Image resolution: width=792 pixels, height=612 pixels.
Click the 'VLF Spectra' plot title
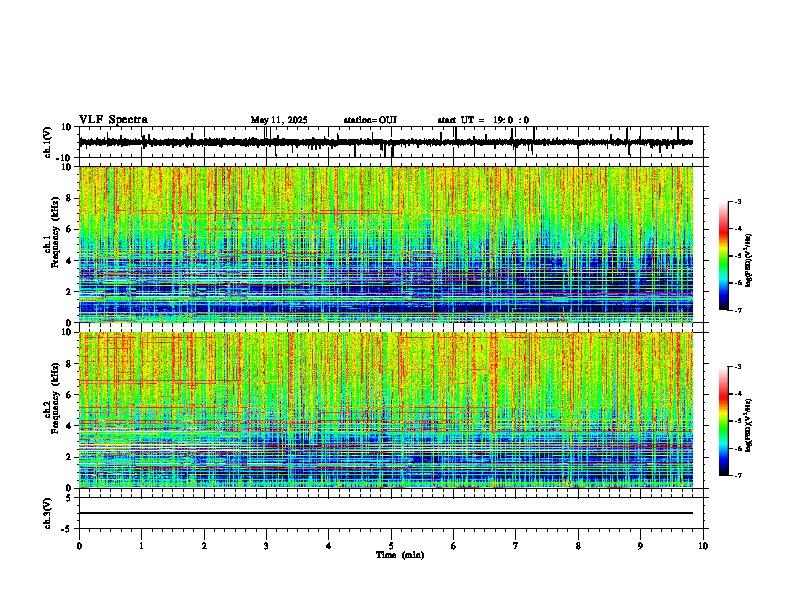(x=113, y=120)
